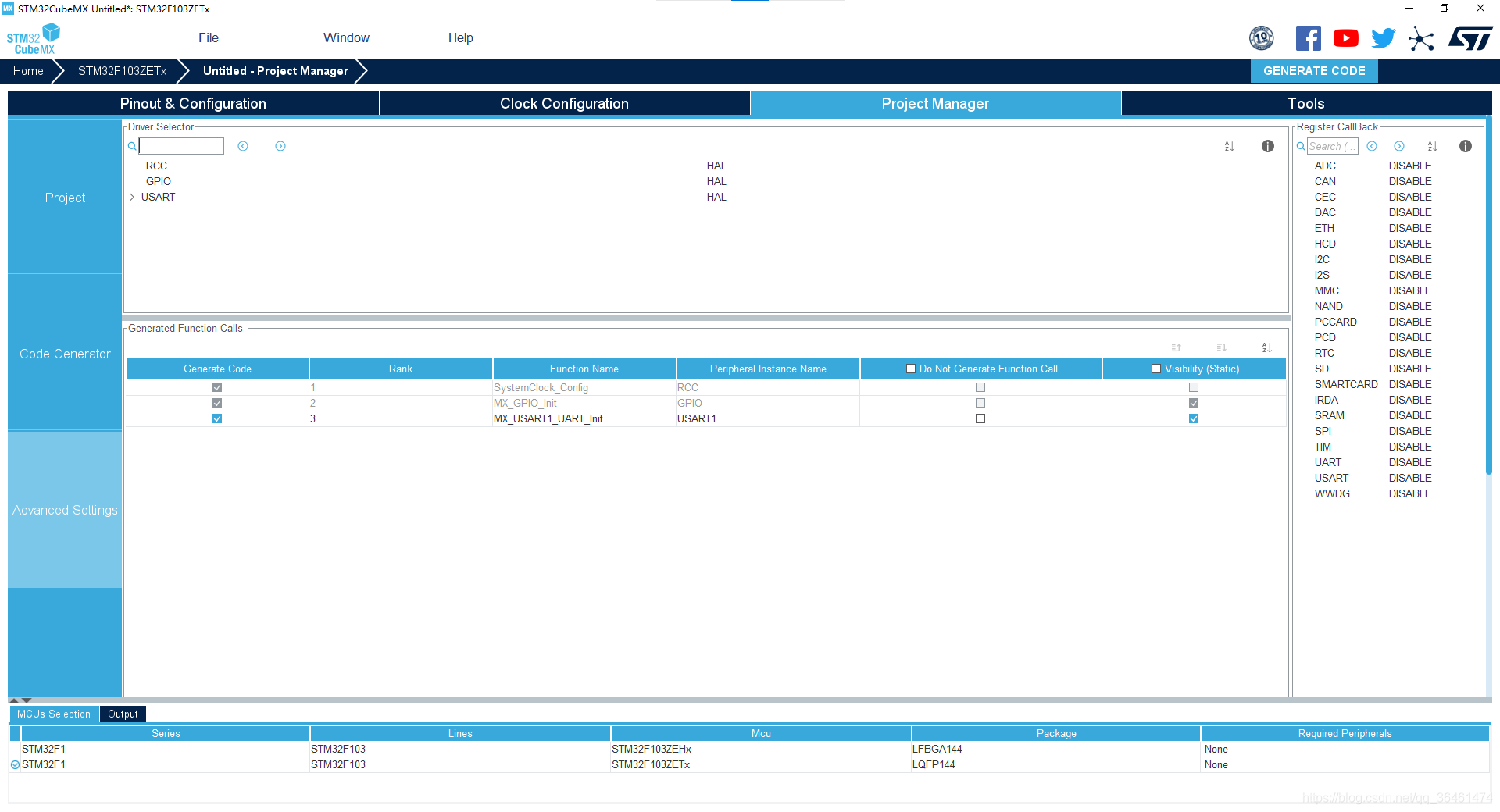Click Register CallBack sort icon
Image resolution: width=1500 pixels, height=812 pixels.
1433,146
